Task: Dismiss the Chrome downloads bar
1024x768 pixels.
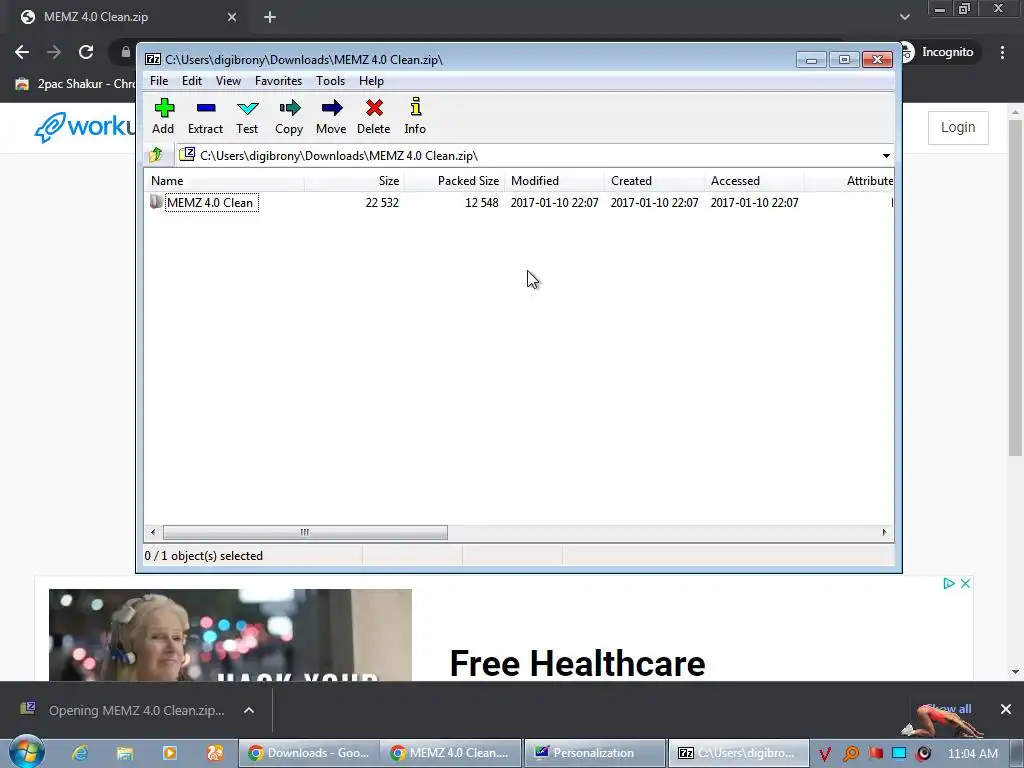Action: click(x=1006, y=709)
